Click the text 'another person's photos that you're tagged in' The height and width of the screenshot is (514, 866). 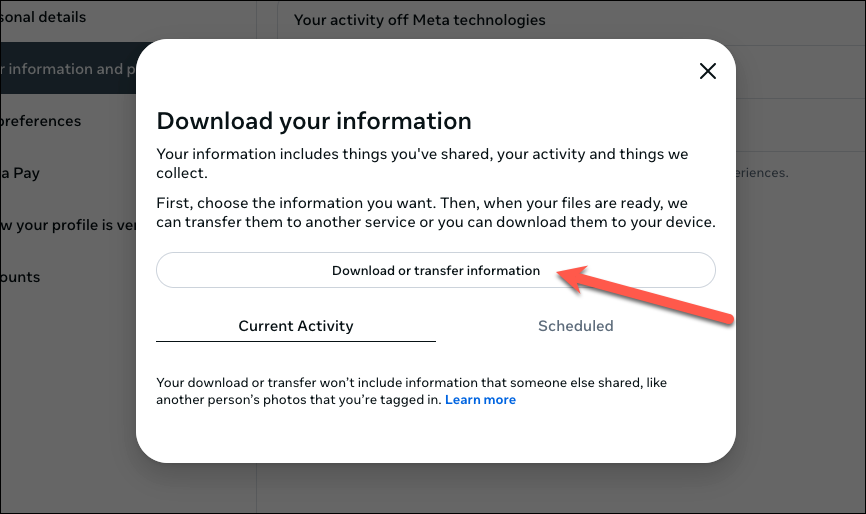(x=298, y=400)
